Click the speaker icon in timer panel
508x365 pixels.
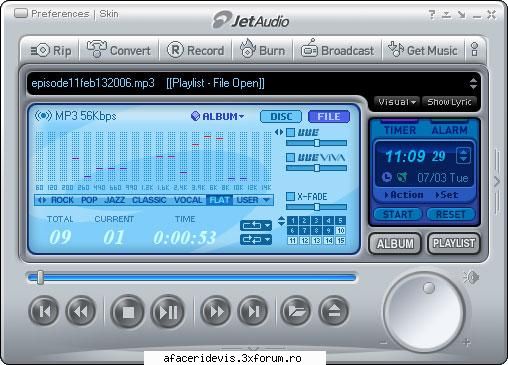(402, 177)
